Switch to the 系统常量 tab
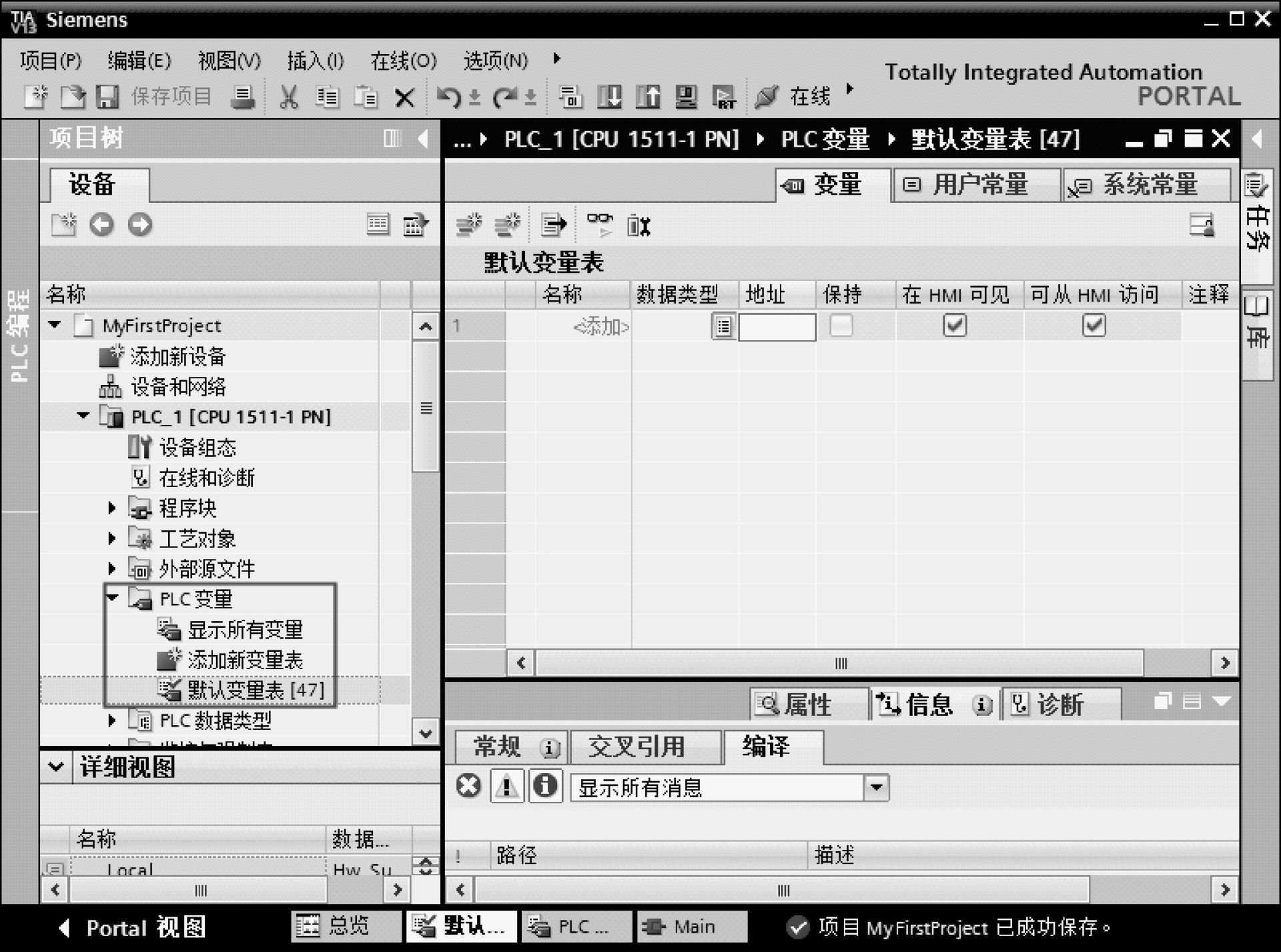Image resolution: width=1281 pixels, height=952 pixels. click(x=1146, y=185)
